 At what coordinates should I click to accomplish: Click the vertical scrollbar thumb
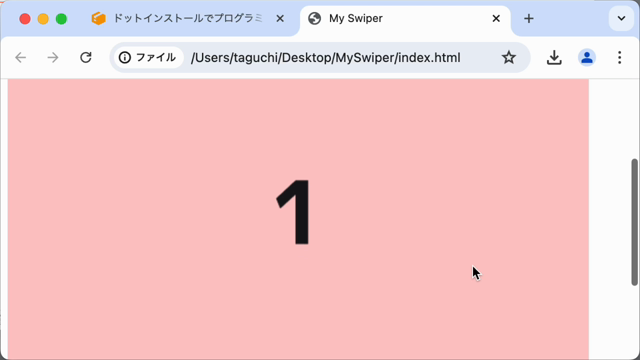tap(634, 222)
